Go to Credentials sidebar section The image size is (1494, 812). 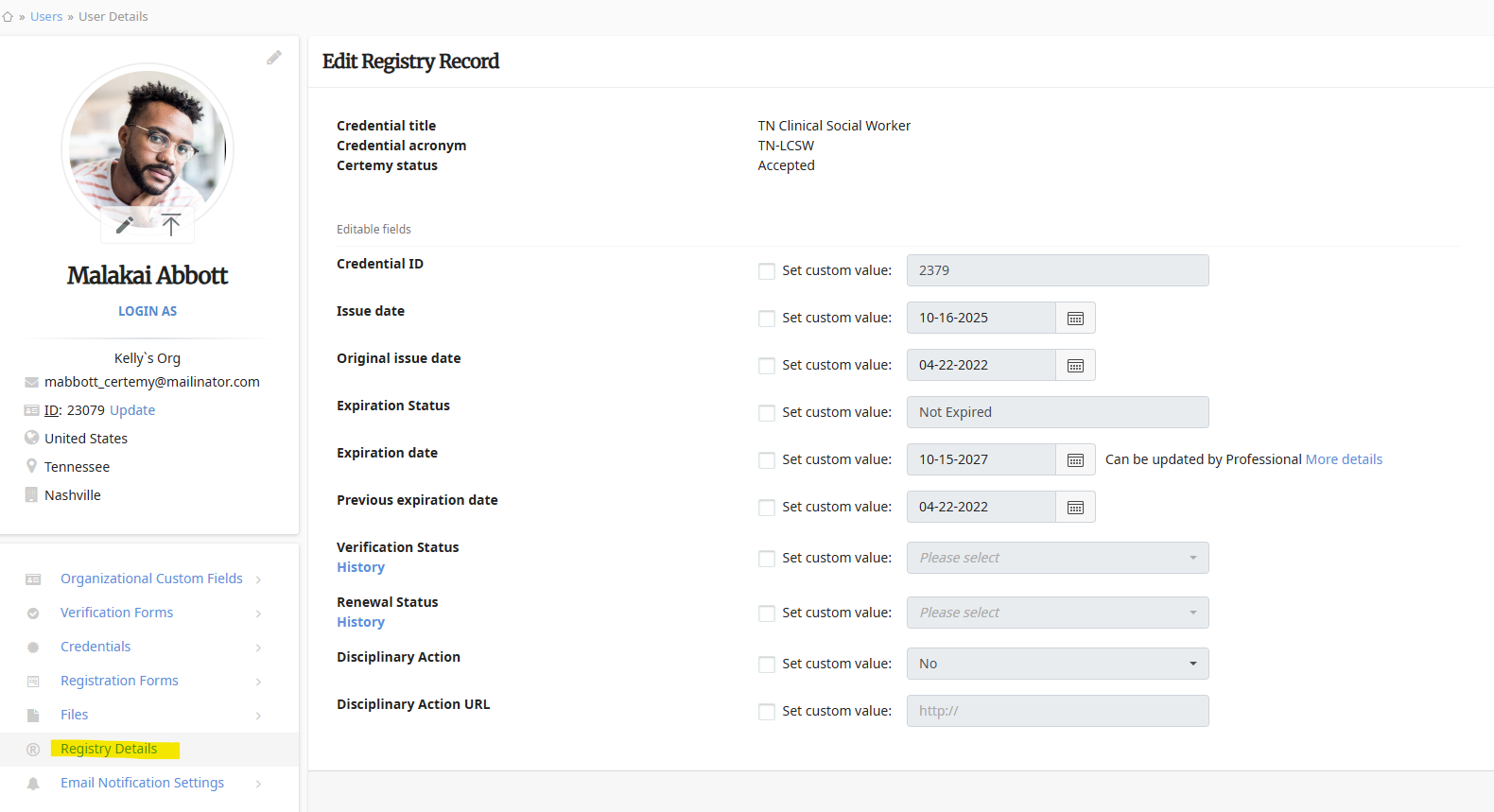pos(96,647)
